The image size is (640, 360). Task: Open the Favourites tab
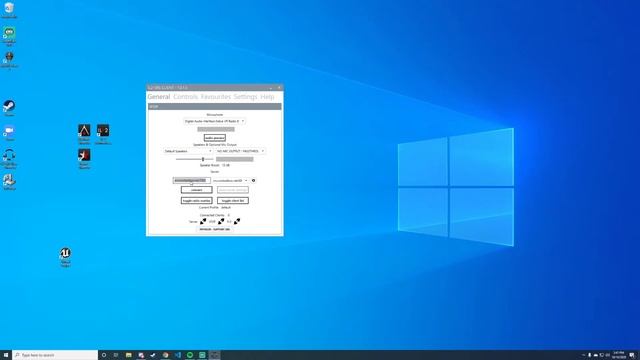coord(216,97)
